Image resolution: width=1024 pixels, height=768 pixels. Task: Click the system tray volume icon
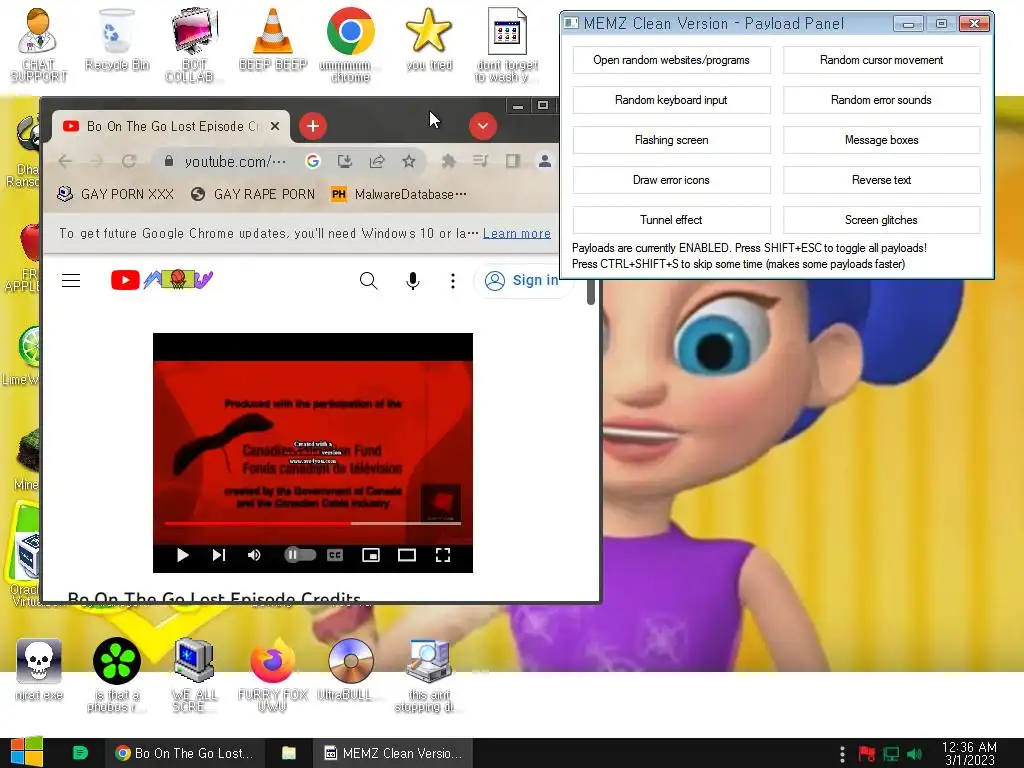(x=915, y=754)
